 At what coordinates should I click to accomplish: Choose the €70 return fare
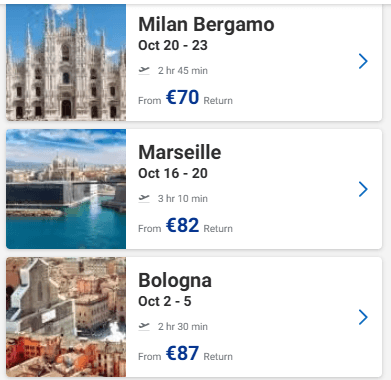point(182,97)
